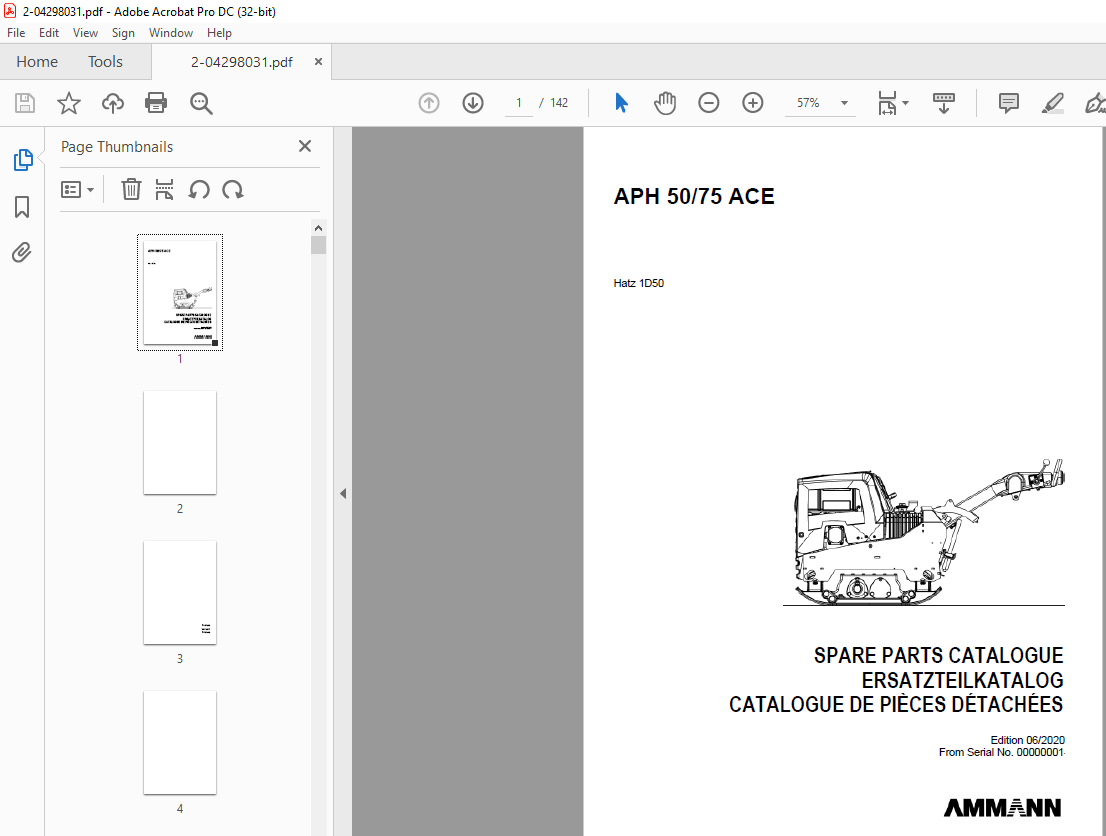Screen dimensions: 1106x836
Task: Select page 1 thumbnail
Action: [x=180, y=293]
